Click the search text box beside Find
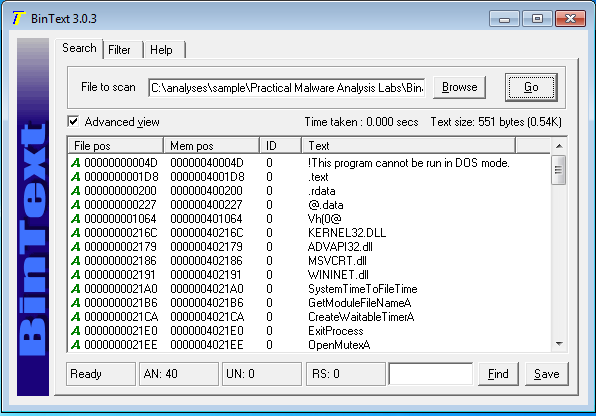596x416 pixels. pos(431,374)
